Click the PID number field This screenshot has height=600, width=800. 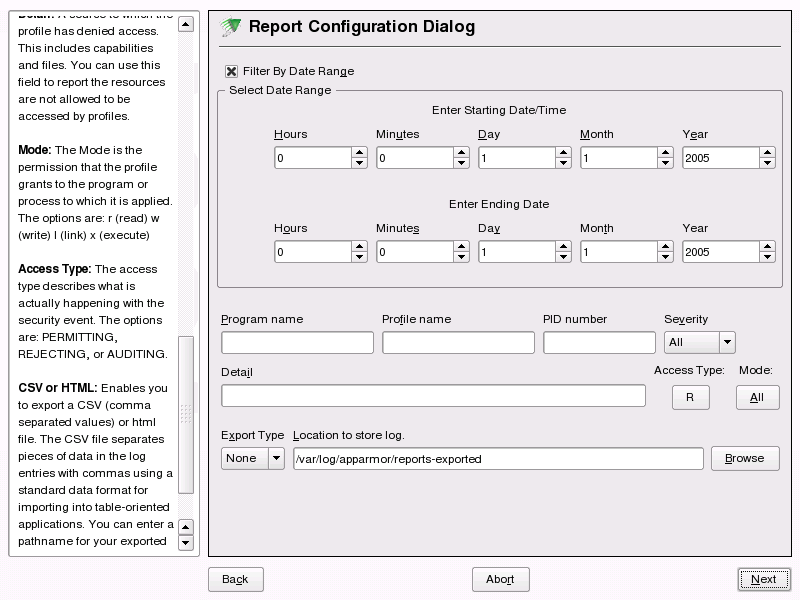[598, 342]
